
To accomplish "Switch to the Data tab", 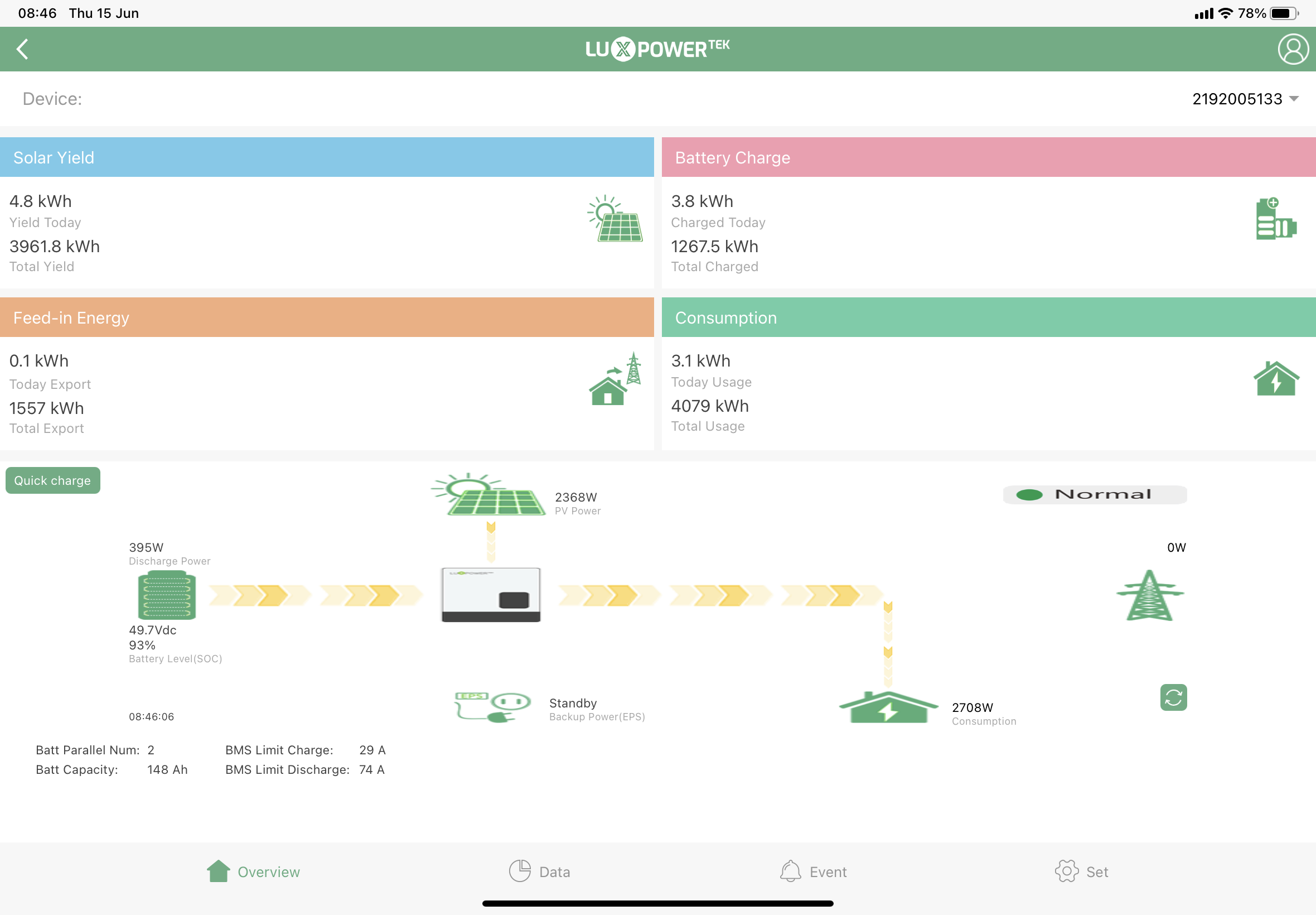I will pos(540,871).
